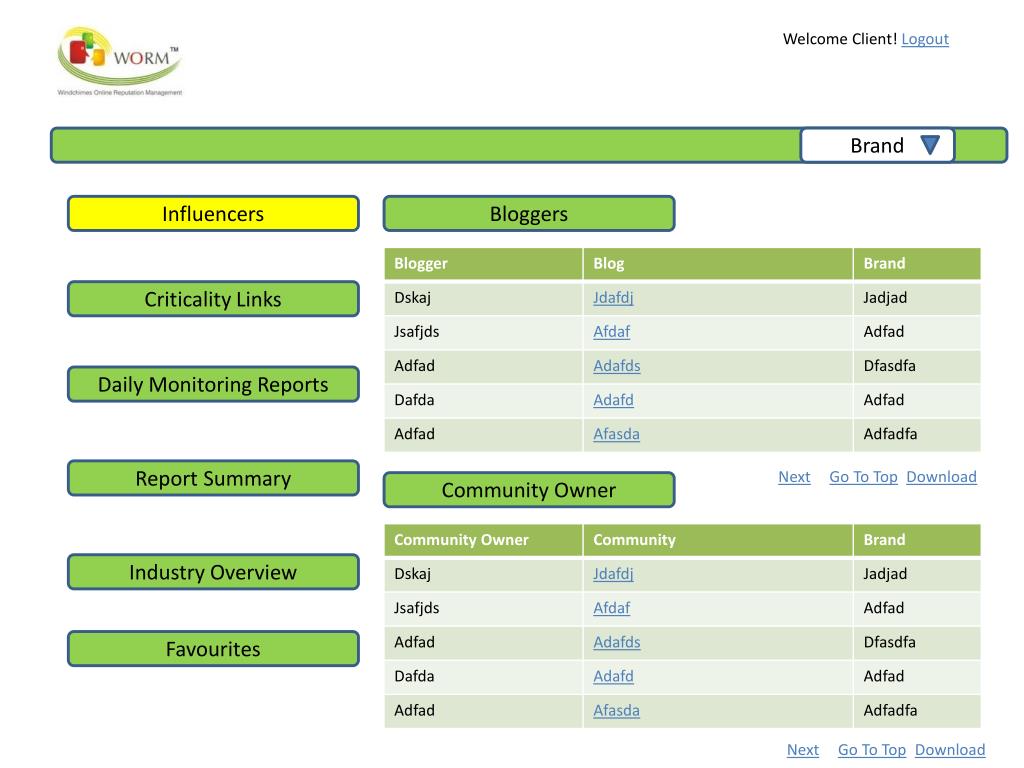
Task: Click brand Jadjad in Bloggers table
Action: tap(885, 298)
